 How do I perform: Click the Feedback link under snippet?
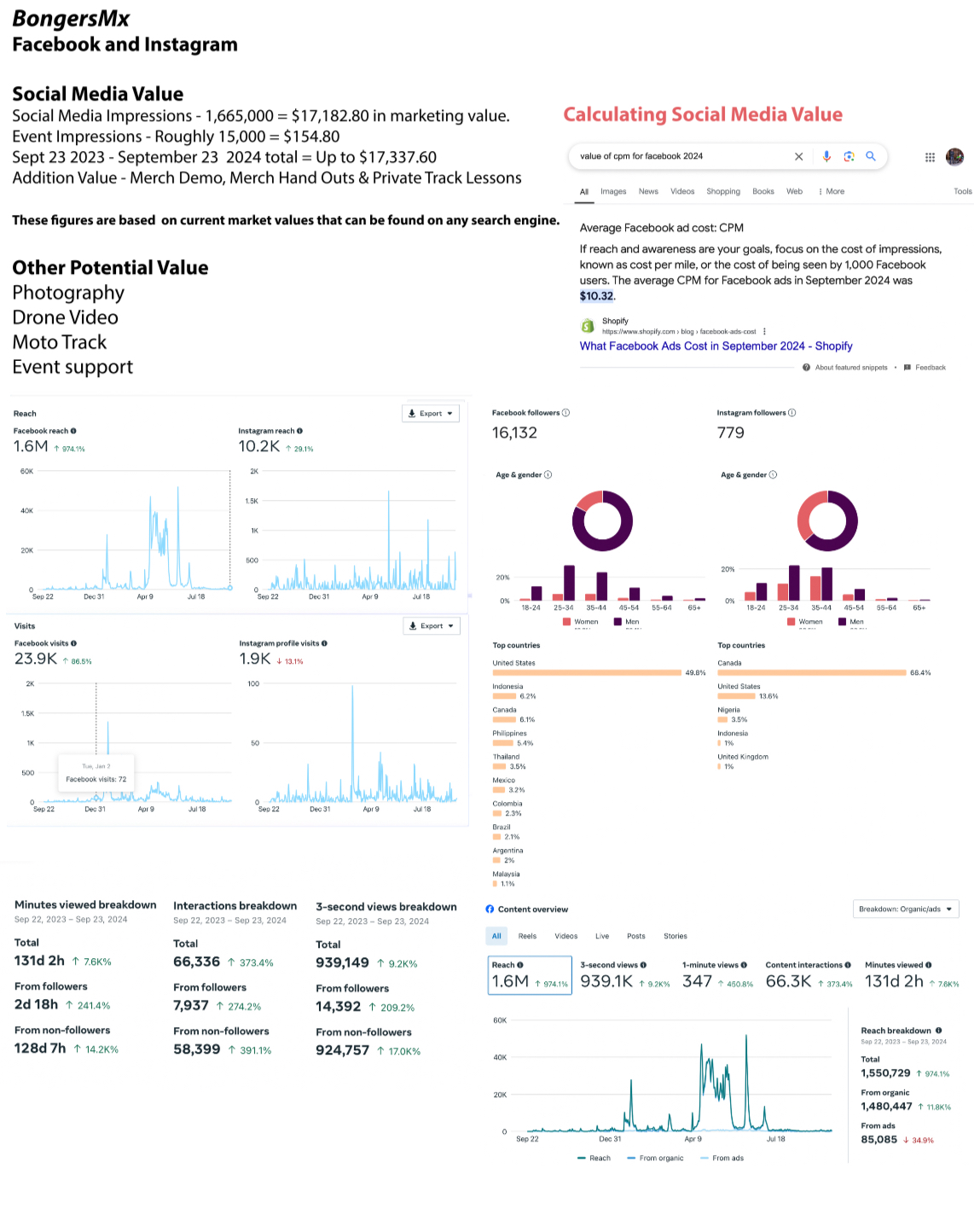pos(931,368)
